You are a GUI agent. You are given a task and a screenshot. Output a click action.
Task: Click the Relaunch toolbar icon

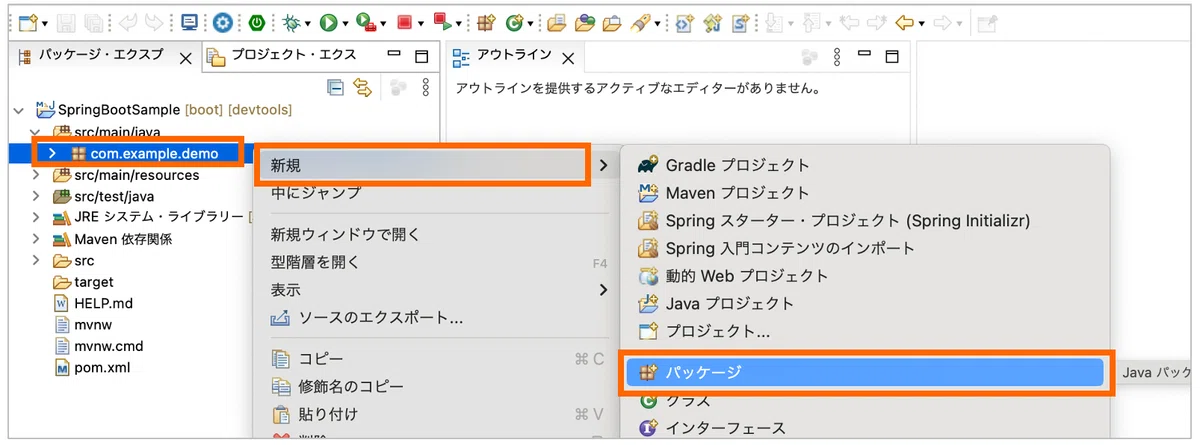[442, 21]
